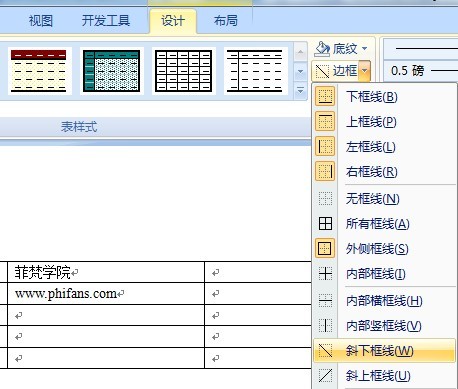Viewport: 458px width, 389px height.
Task: Click the inside vertical border icon (内部竖框线)
Action: point(325,326)
